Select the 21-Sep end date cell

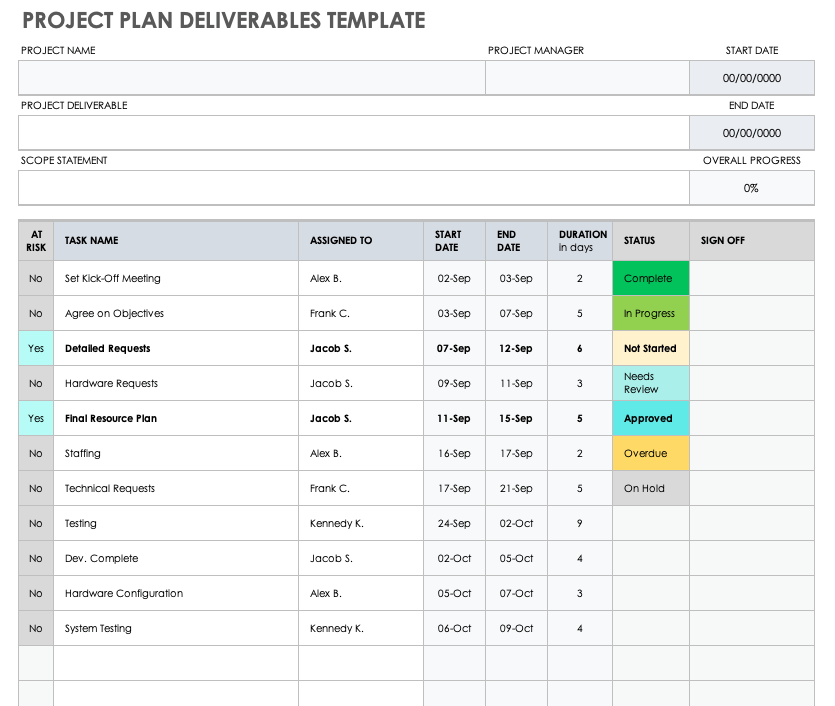(x=517, y=488)
